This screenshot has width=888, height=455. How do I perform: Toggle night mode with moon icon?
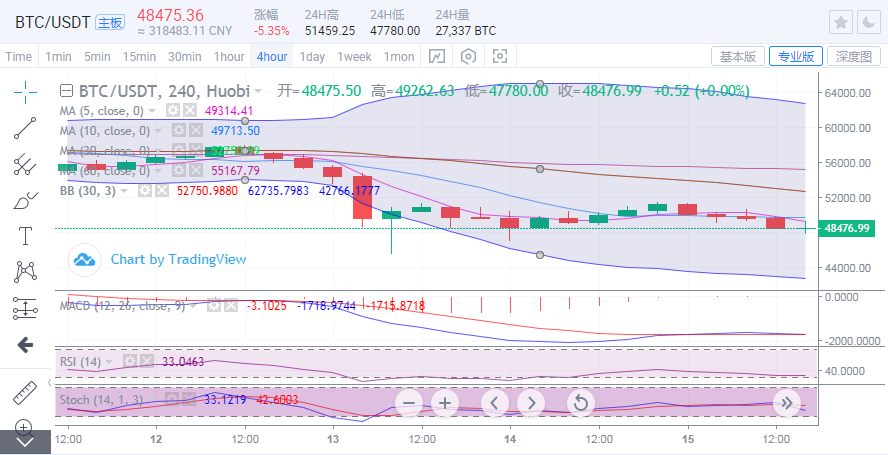[x=868, y=22]
